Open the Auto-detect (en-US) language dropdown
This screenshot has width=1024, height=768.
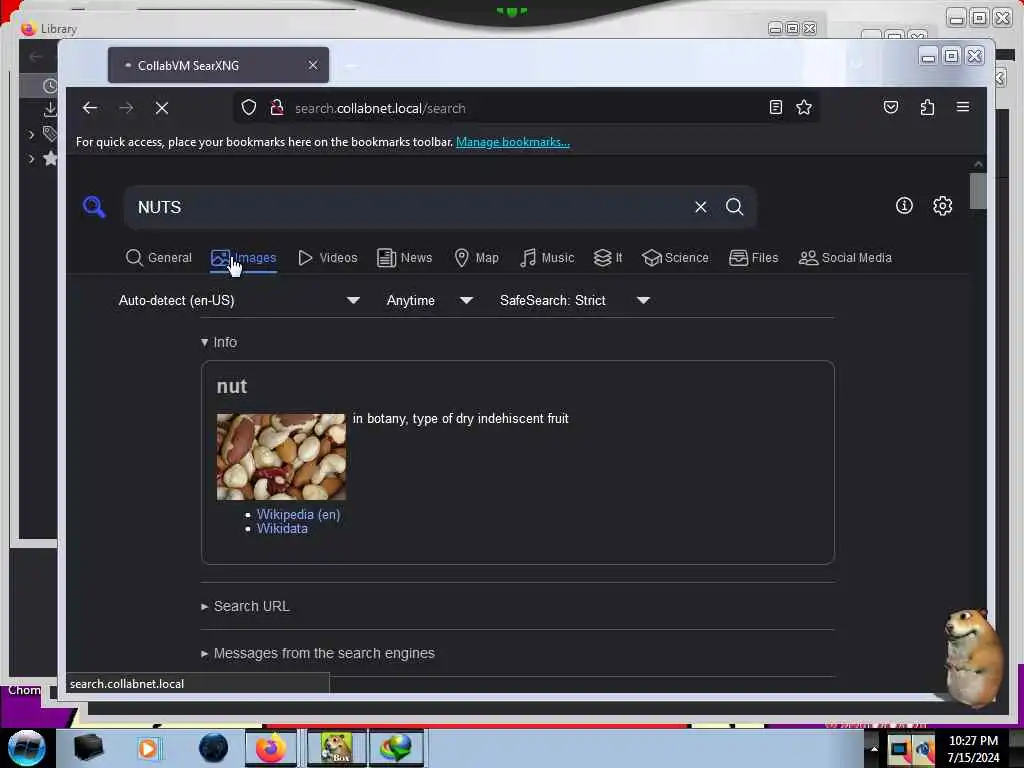tap(239, 300)
